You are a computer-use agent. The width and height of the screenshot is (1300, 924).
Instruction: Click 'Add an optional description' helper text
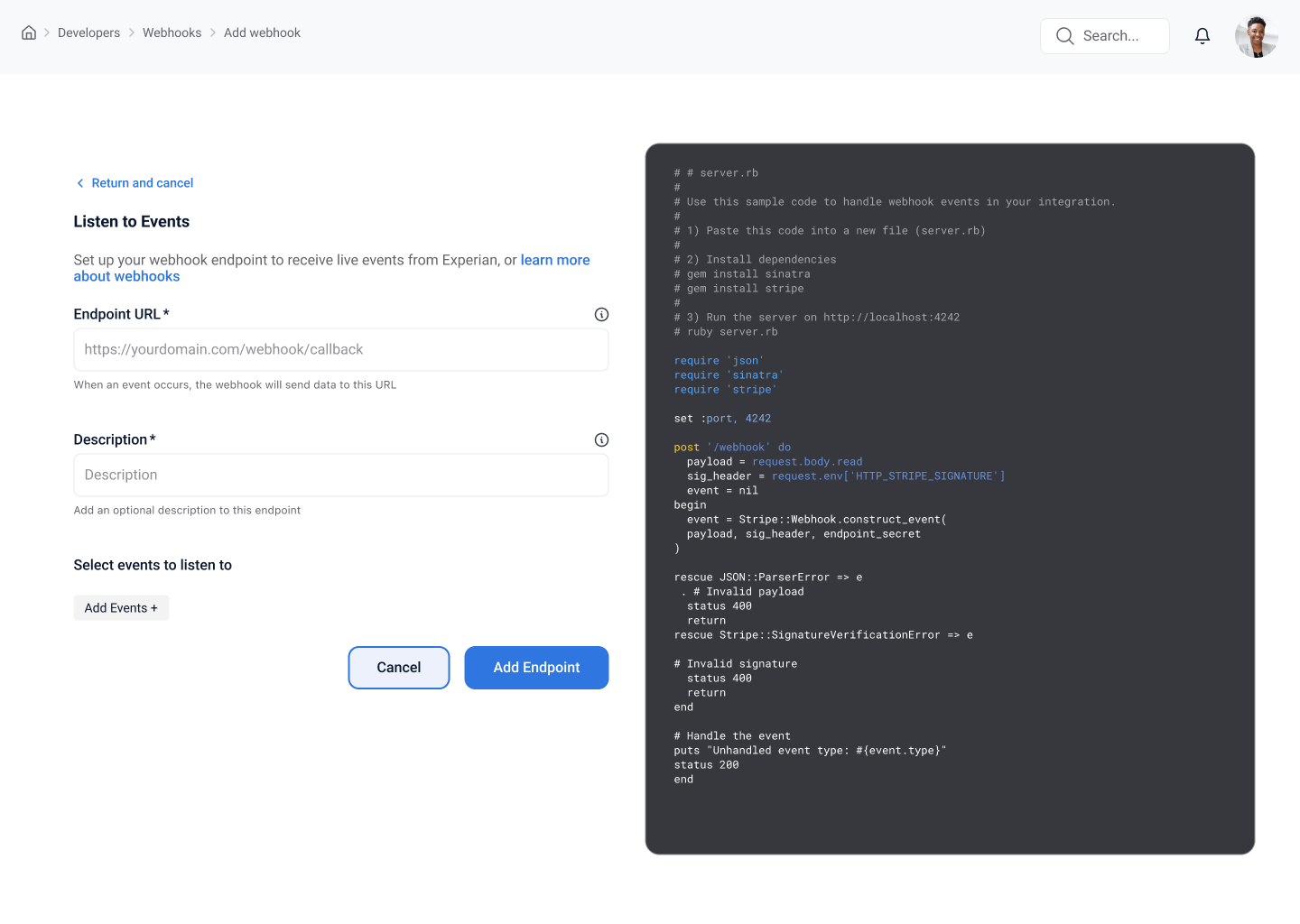(187, 511)
